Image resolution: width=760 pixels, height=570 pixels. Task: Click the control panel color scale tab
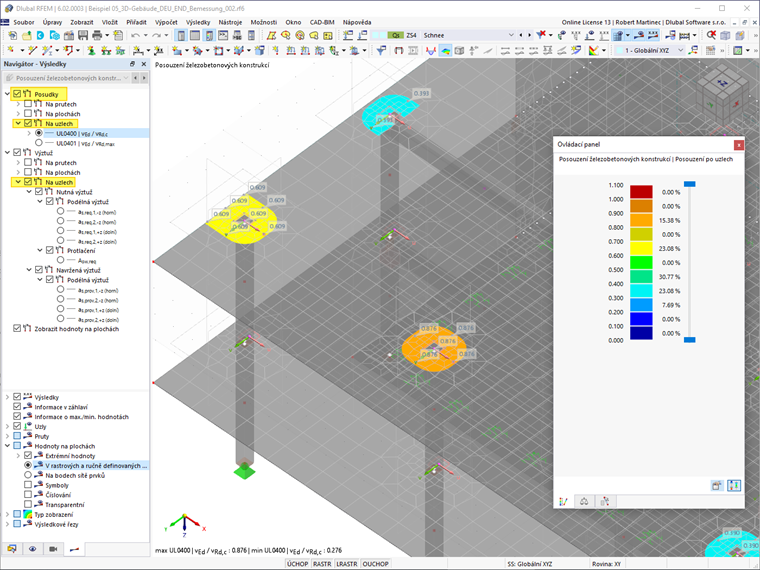(x=563, y=502)
